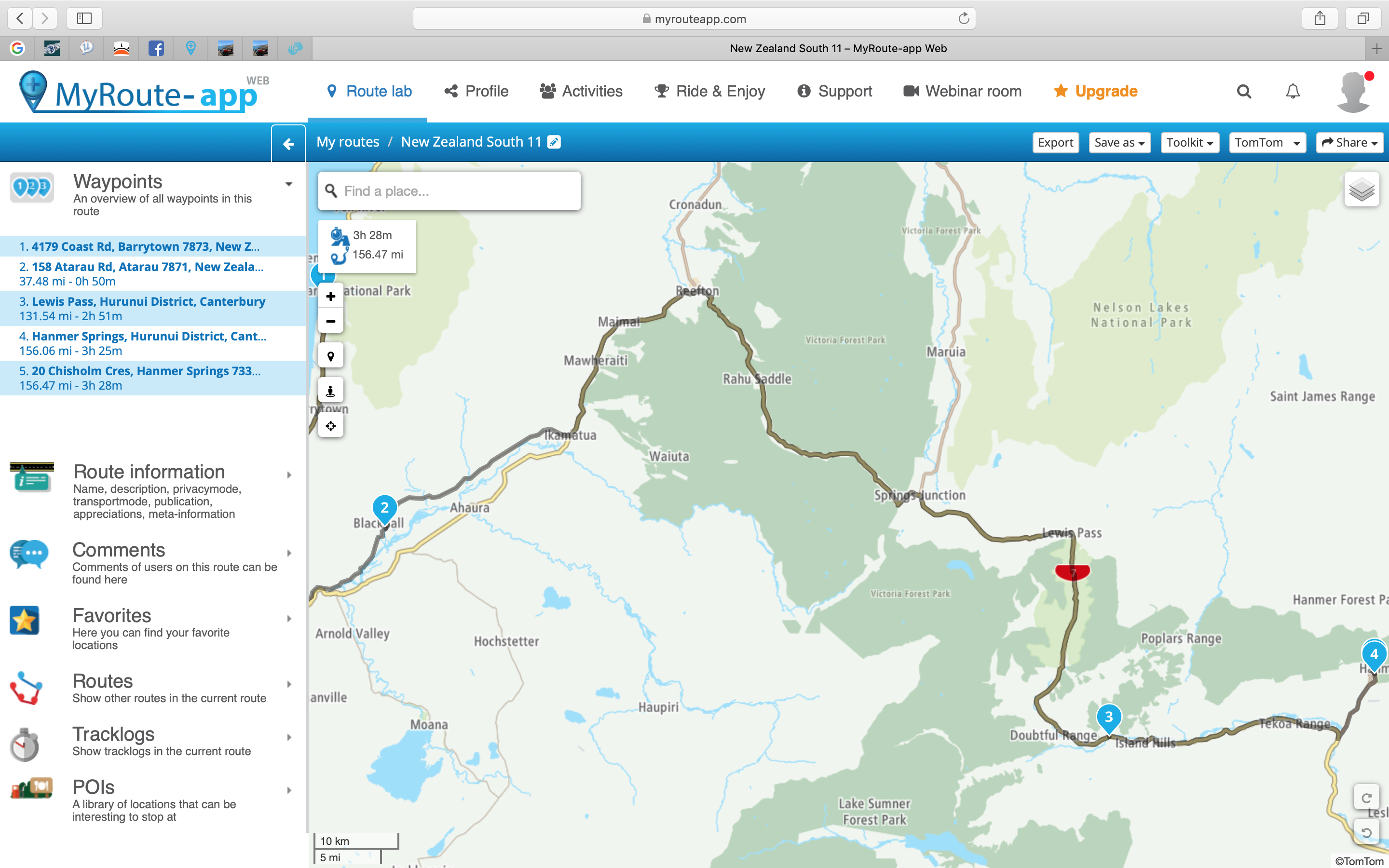This screenshot has height=868, width=1389.
Task: Collapse the Waypoints panel
Action: tap(289, 184)
